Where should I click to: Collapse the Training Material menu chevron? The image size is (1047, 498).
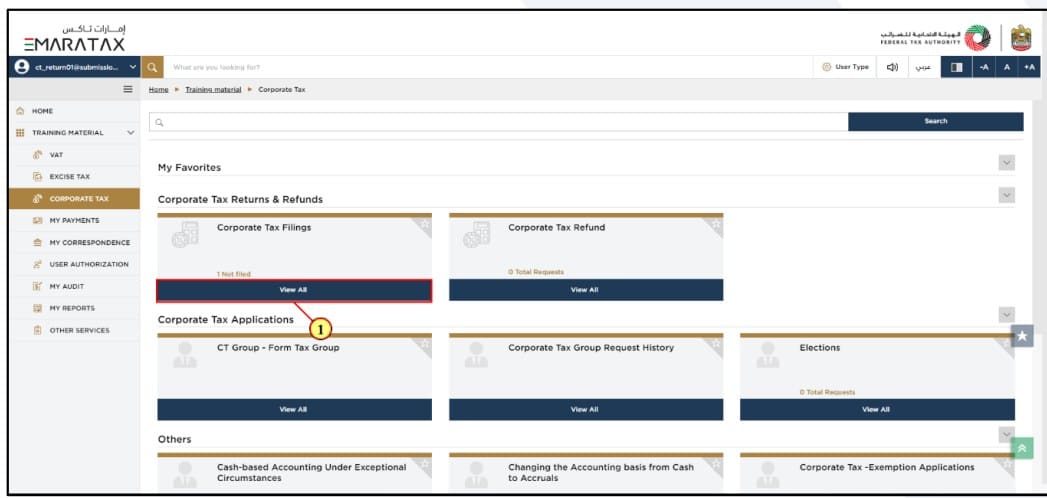130,133
